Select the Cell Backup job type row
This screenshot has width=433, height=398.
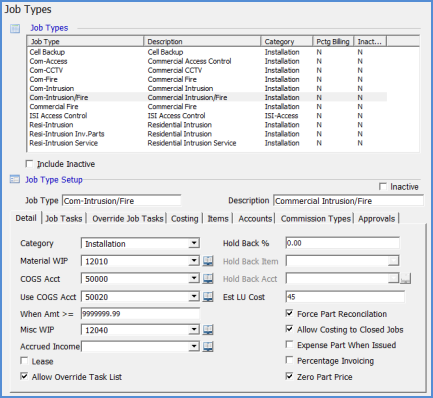coord(207,52)
